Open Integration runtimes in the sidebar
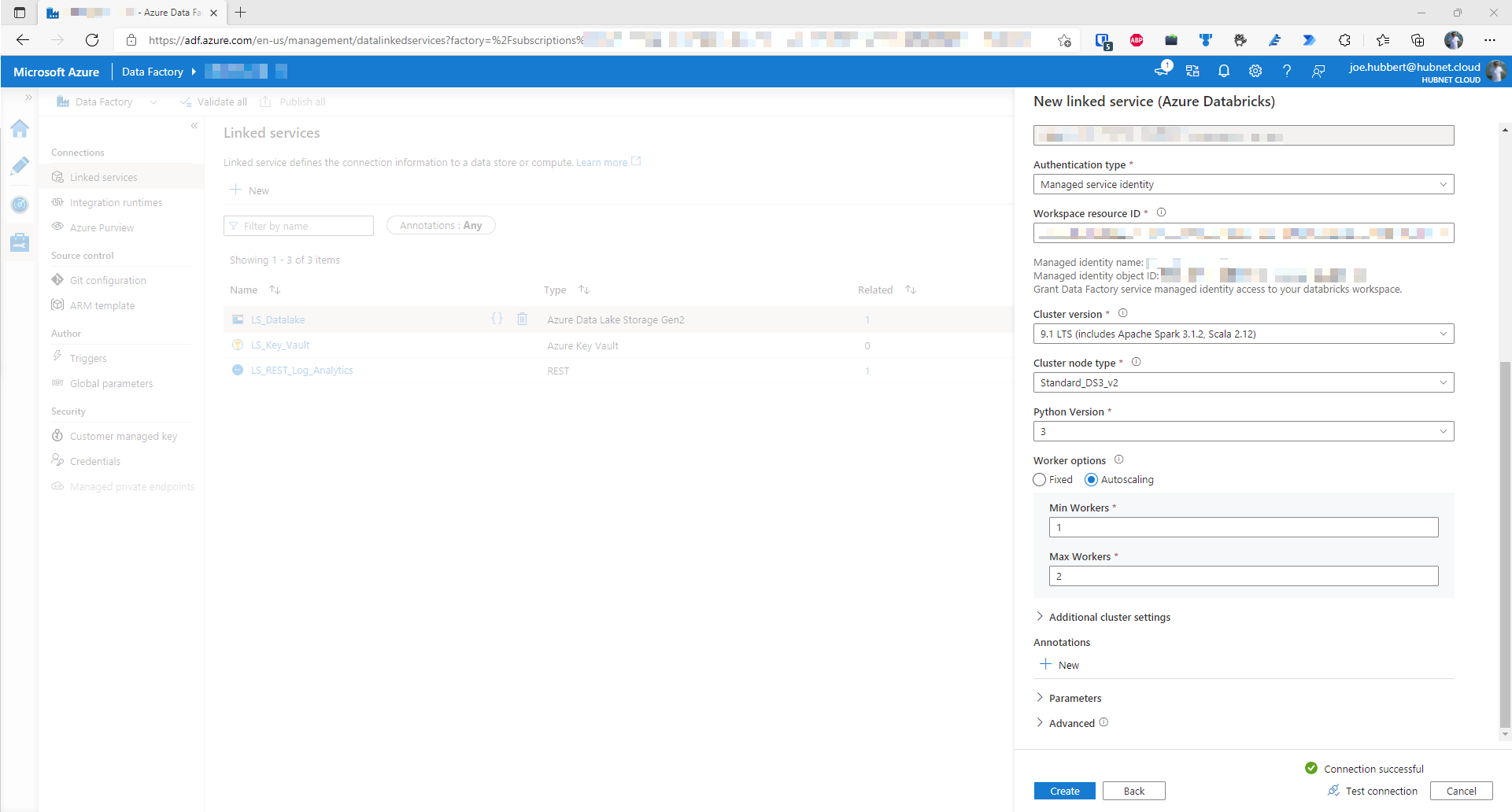1512x812 pixels. [x=116, y=203]
